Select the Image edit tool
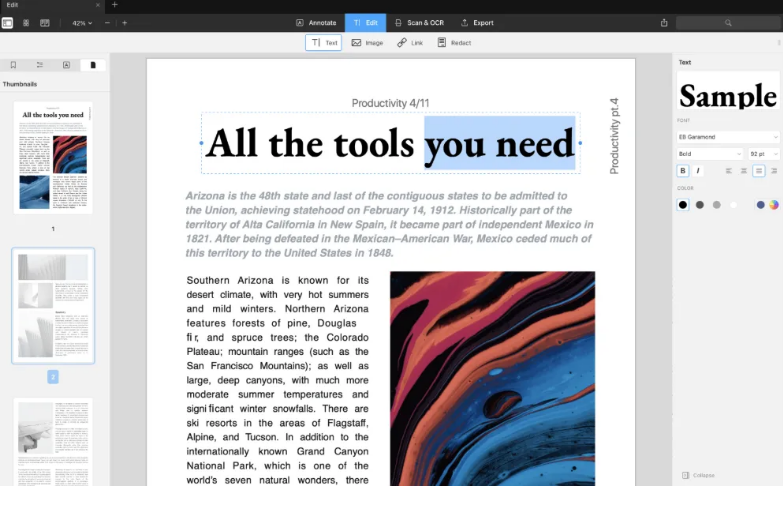783x525 pixels. [367, 43]
